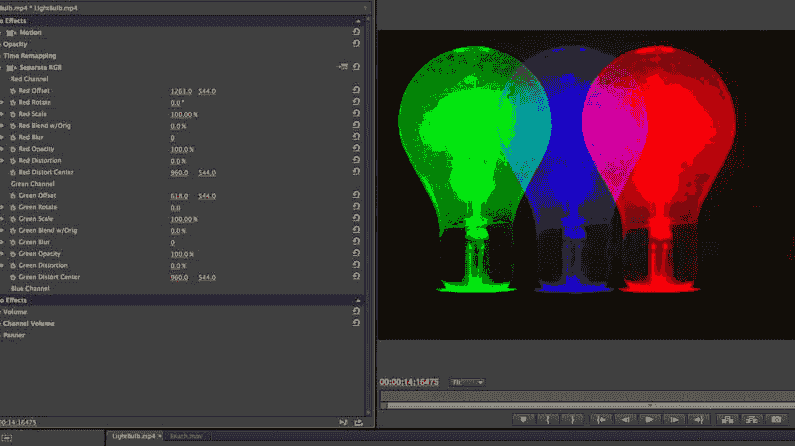Image resolution: width=795 pixels, height=446 pixels.
Task: Collapse the Video Effects section
Action: [358, 21]
